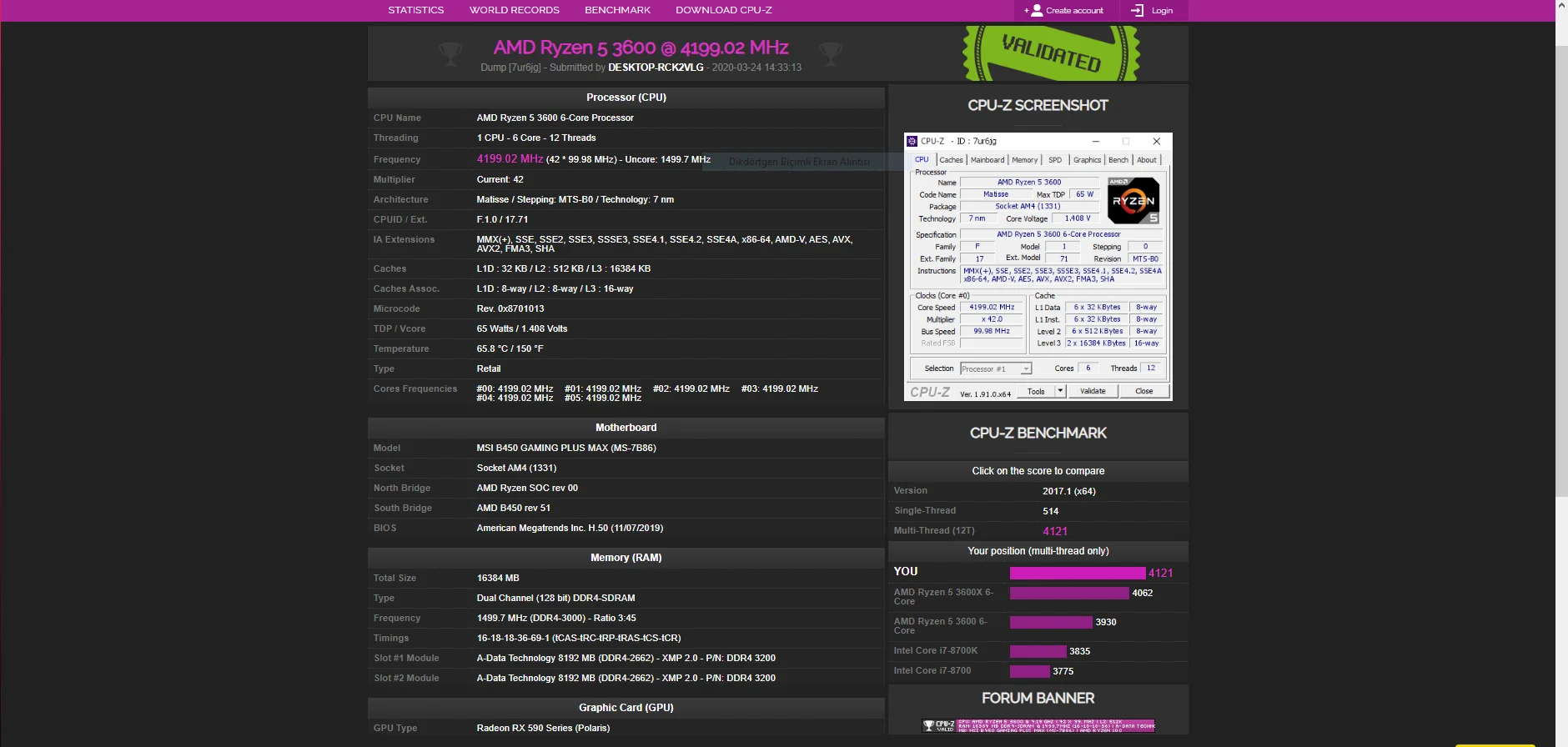This screenshot has width=1568, height=747.
Task: Click the Temperature value 65.8 °C / 150 °F
Action: tap(510, 348)
